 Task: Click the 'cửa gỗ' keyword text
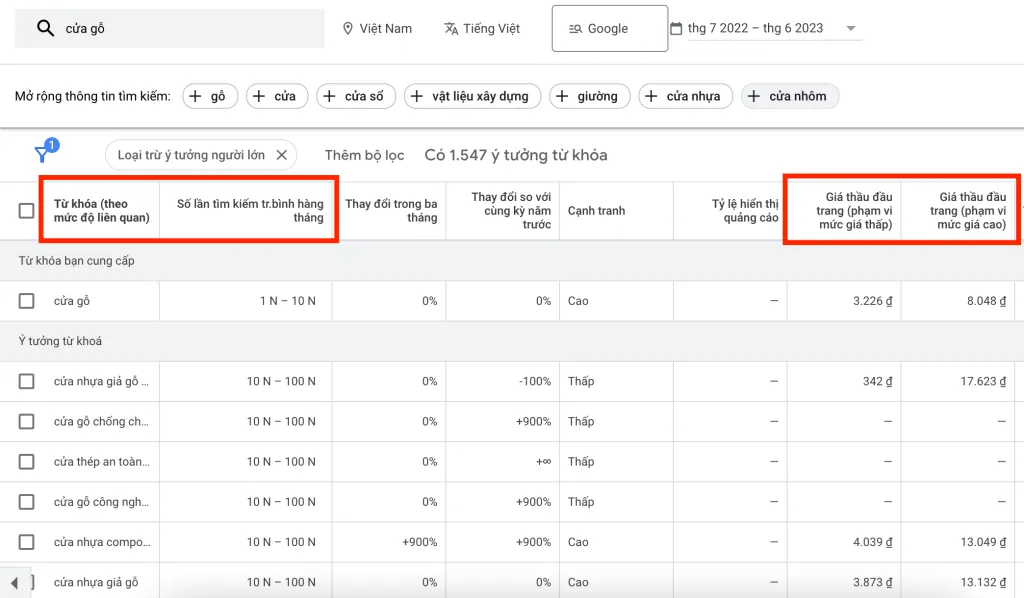(x=72, y=301)
